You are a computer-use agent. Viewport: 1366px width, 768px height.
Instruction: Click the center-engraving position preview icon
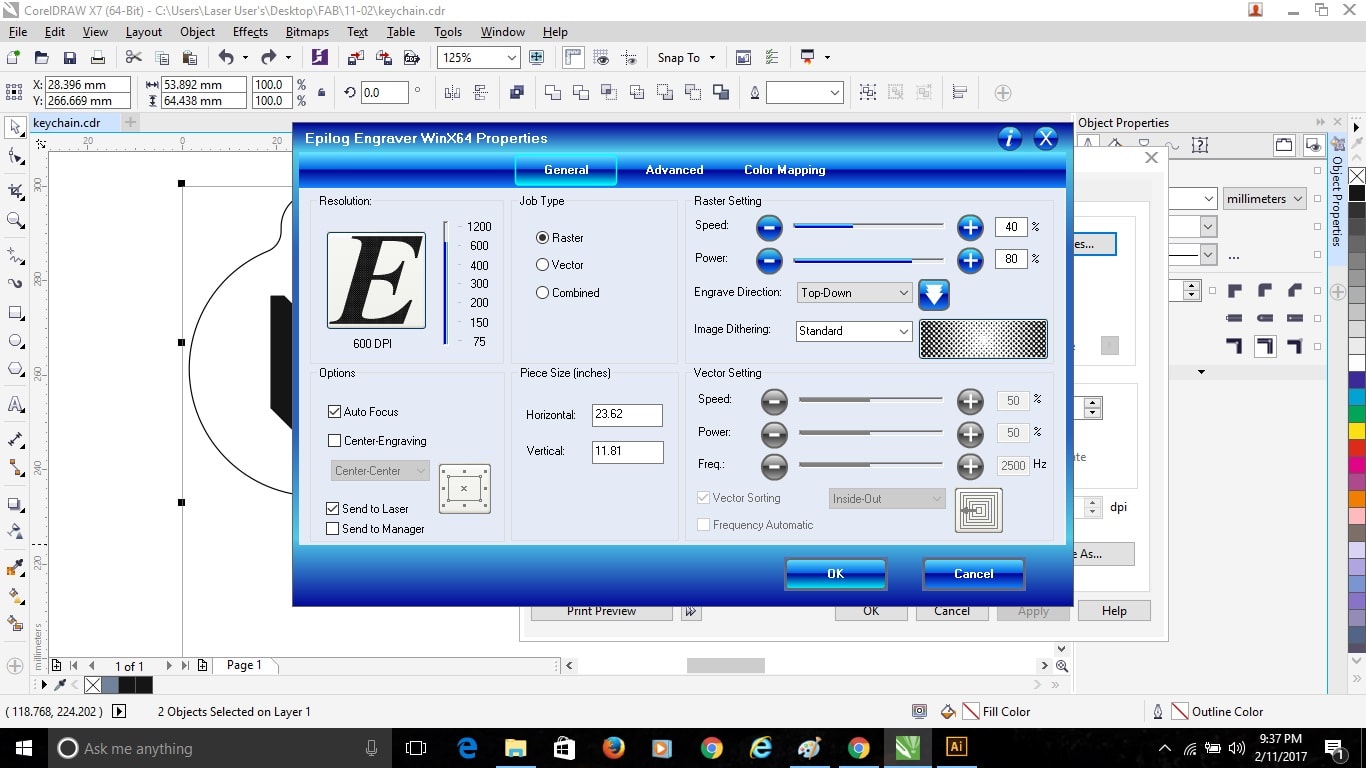pos(464,488)
